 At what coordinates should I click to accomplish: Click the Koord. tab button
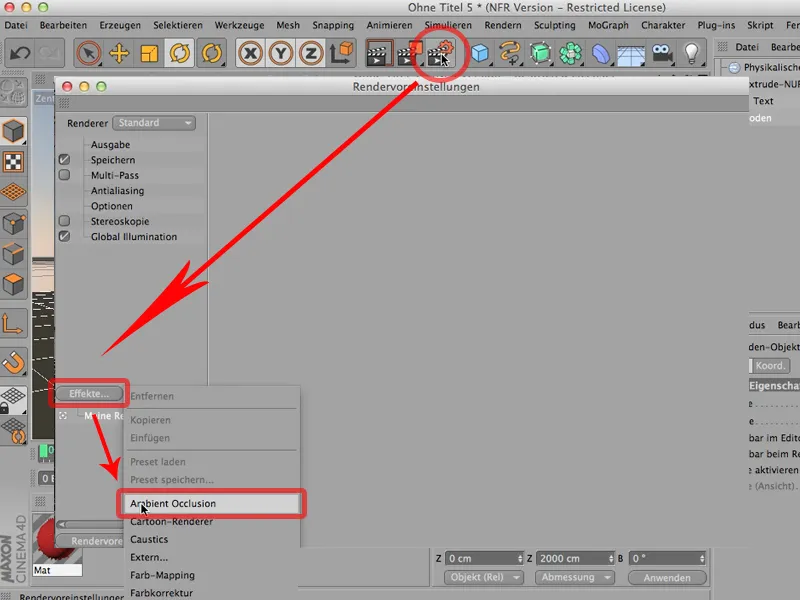[x=770, y=365]
